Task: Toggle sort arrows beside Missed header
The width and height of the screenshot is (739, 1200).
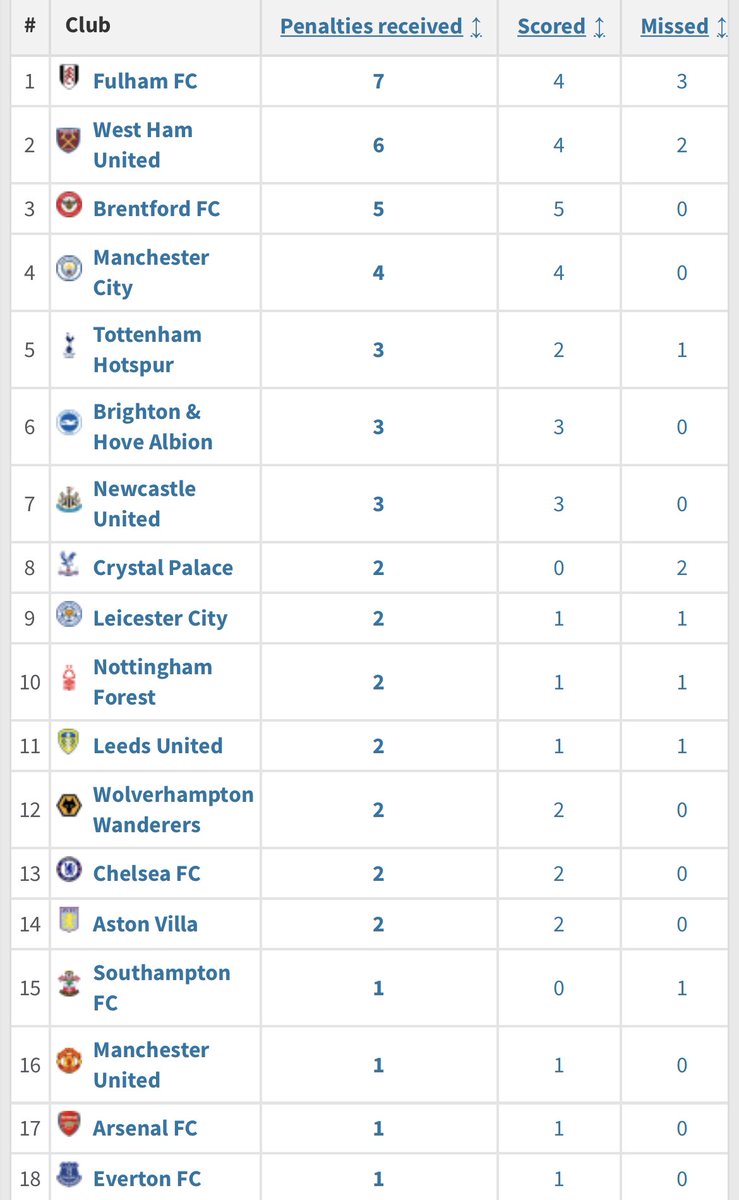Action: click(x=722, y=27)
